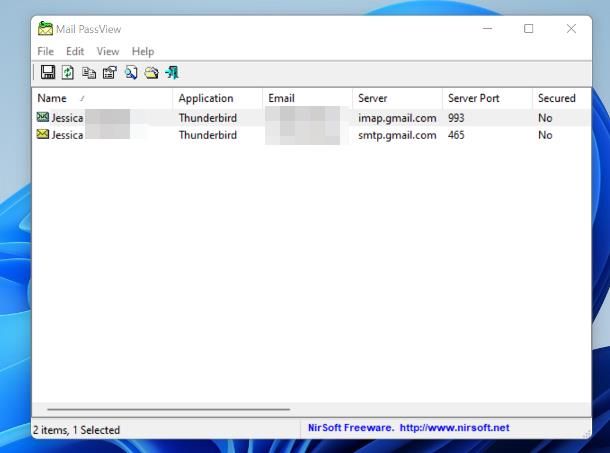Click the open folder toolbar icon
The width and height of the screenshot is (610, 453).
[x=151, y=73]
